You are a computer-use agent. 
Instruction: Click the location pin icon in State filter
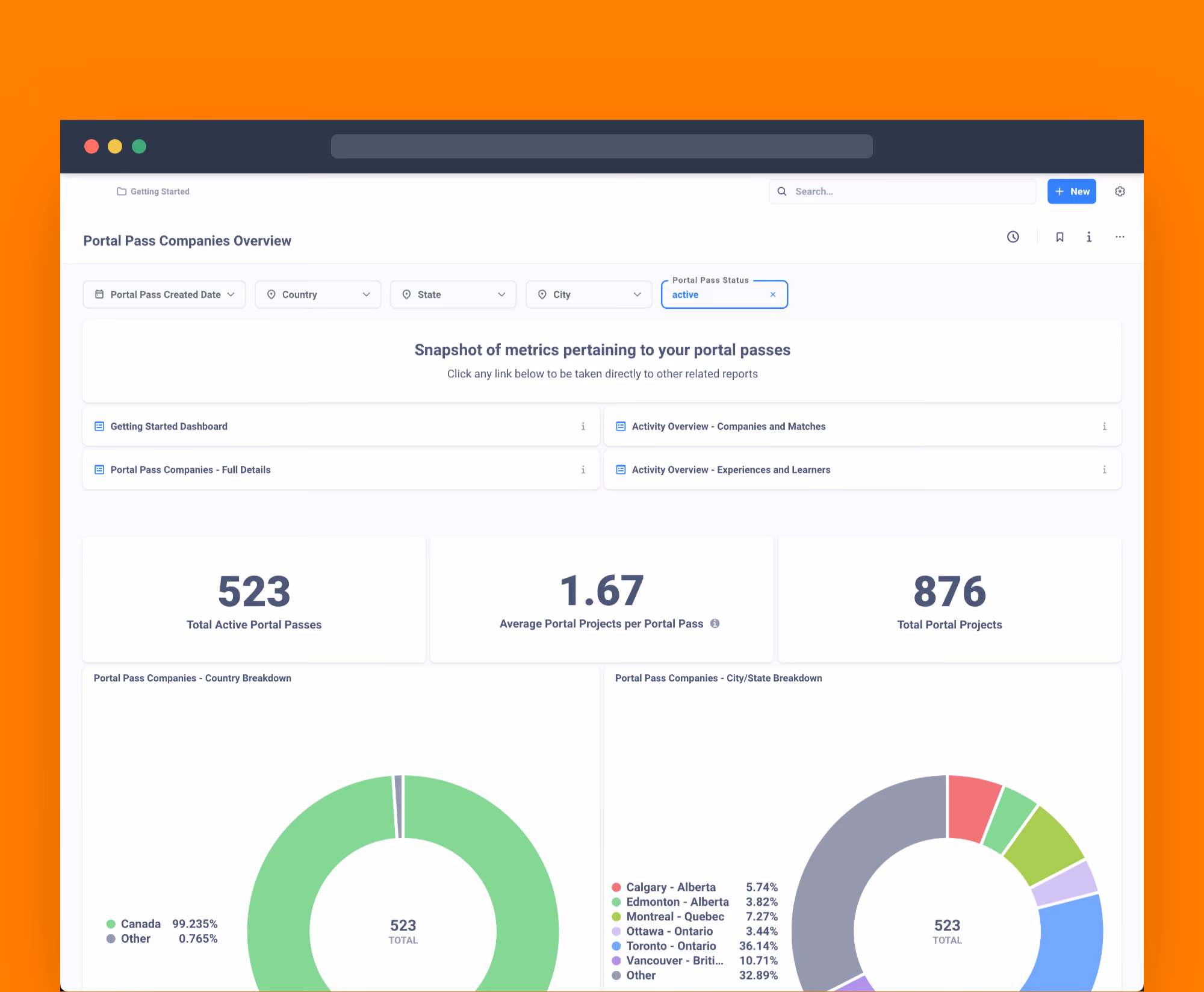click(406, 294)
